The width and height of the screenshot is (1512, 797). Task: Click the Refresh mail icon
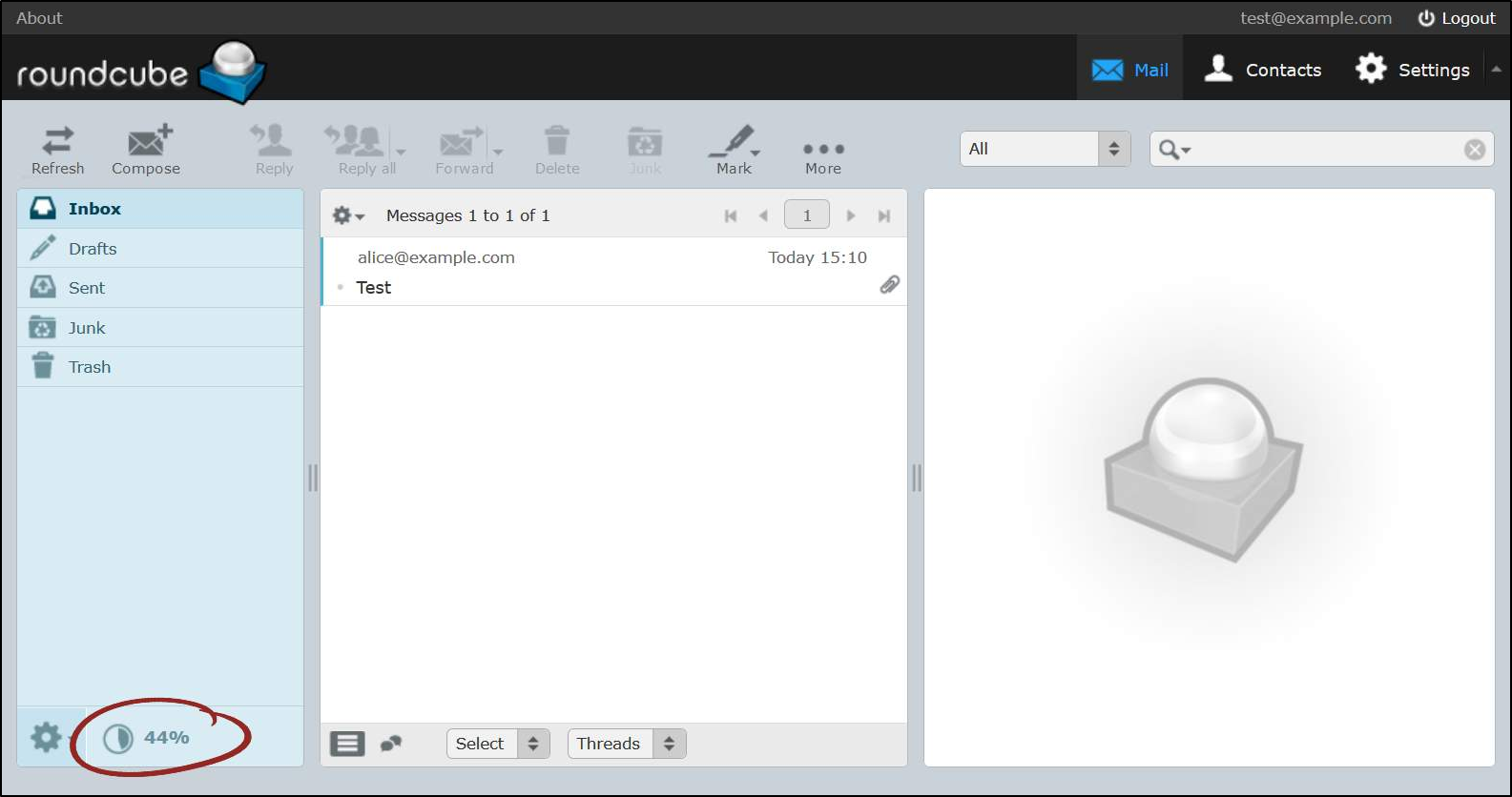[57, 150]
